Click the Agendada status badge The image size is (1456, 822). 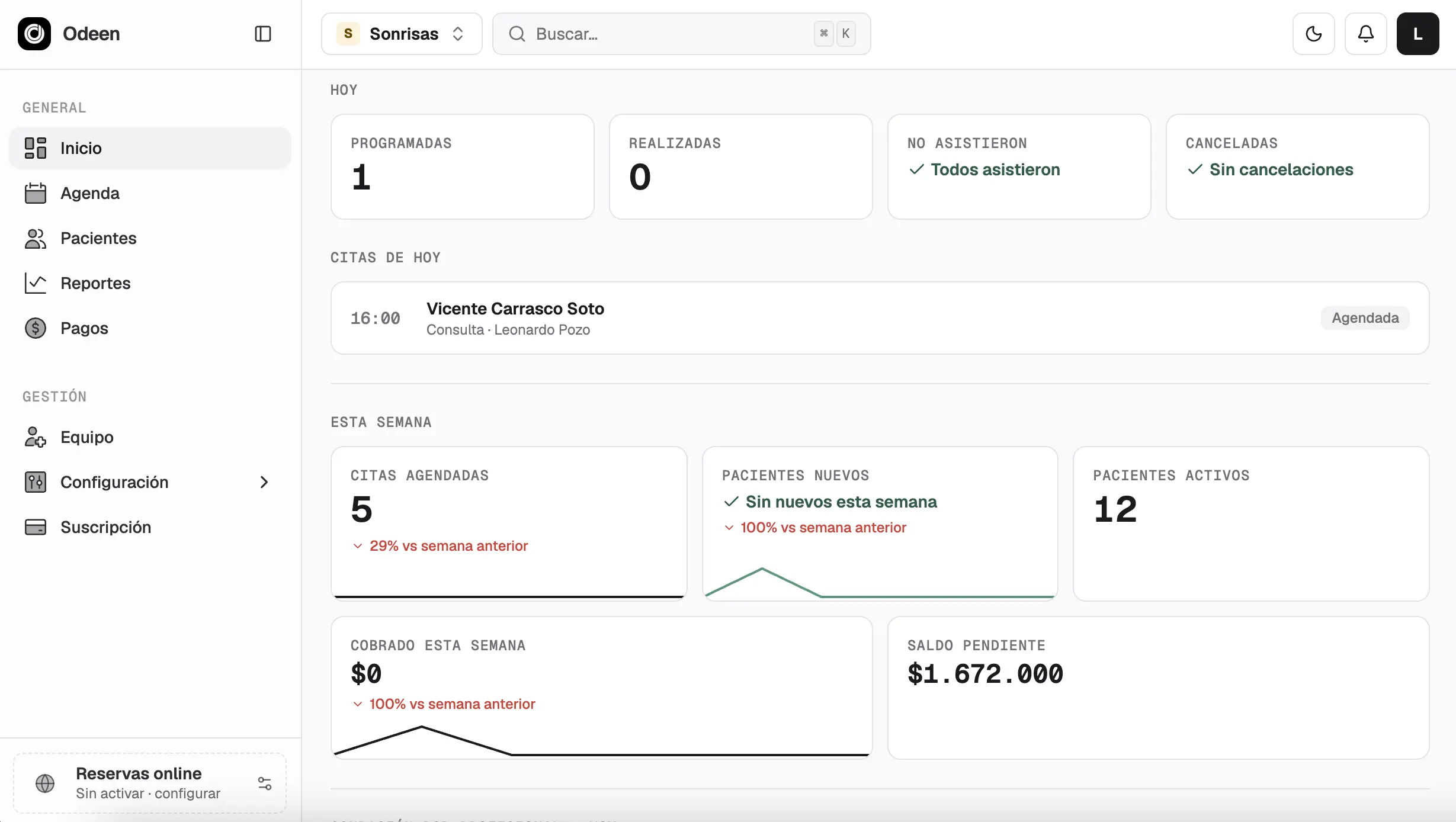click(x=1365, y=318)
